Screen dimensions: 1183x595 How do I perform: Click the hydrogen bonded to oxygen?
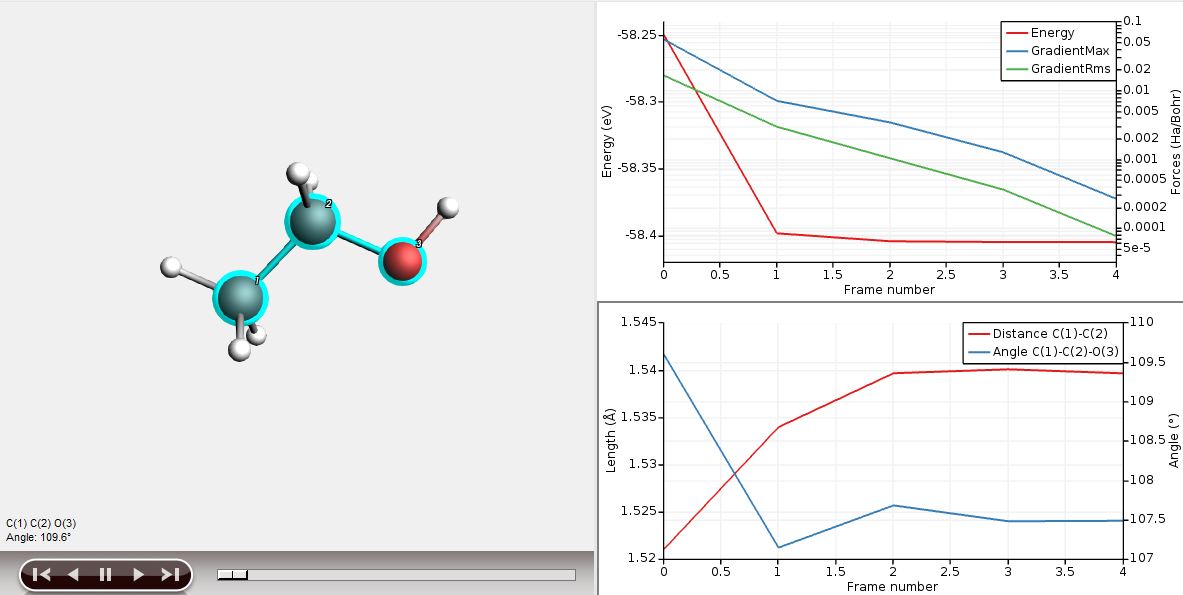449,208
